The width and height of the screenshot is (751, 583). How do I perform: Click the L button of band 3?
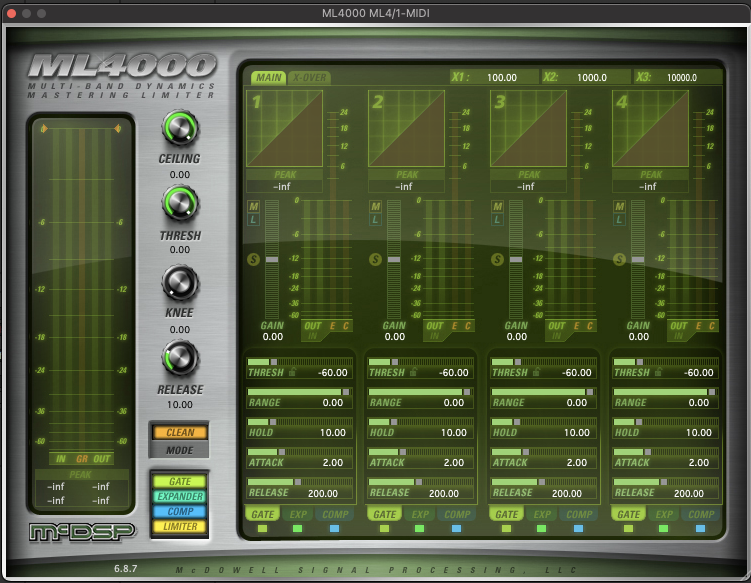498,220
